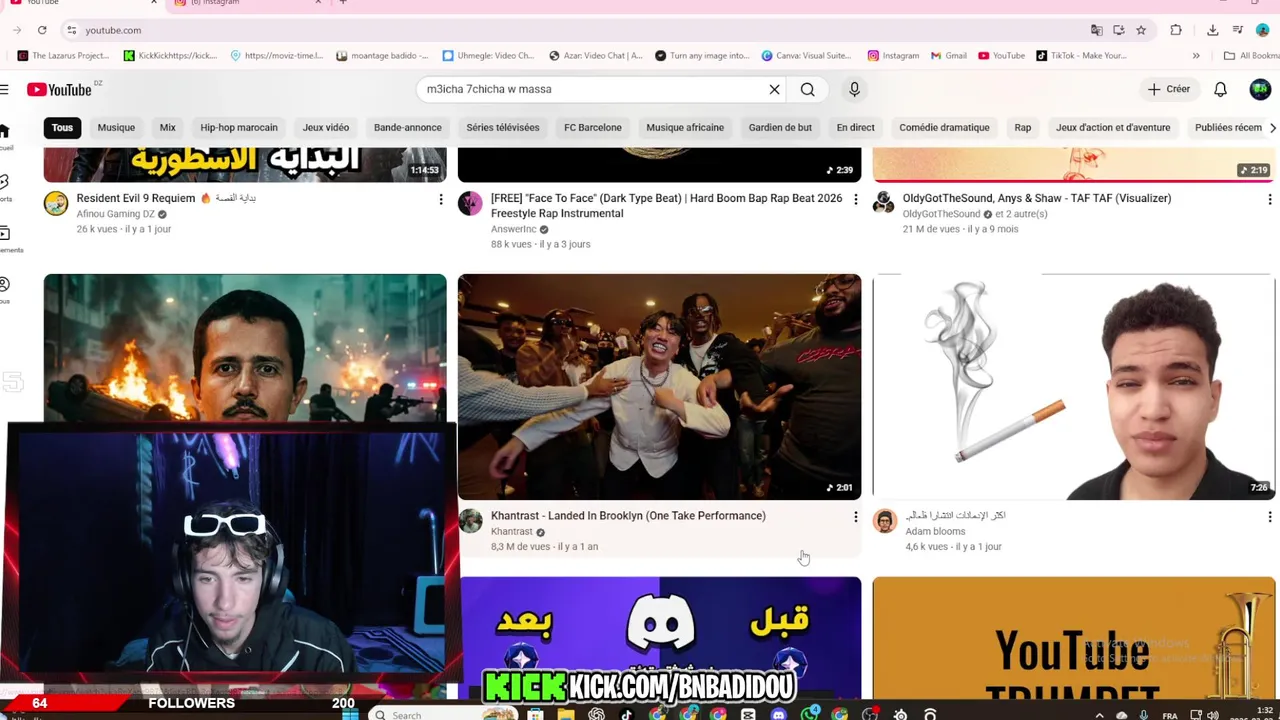Play the cigarette thumbnail video by Adam blooms
The width and height of the screenshot is (1280, 720).
pos(1074,387)
